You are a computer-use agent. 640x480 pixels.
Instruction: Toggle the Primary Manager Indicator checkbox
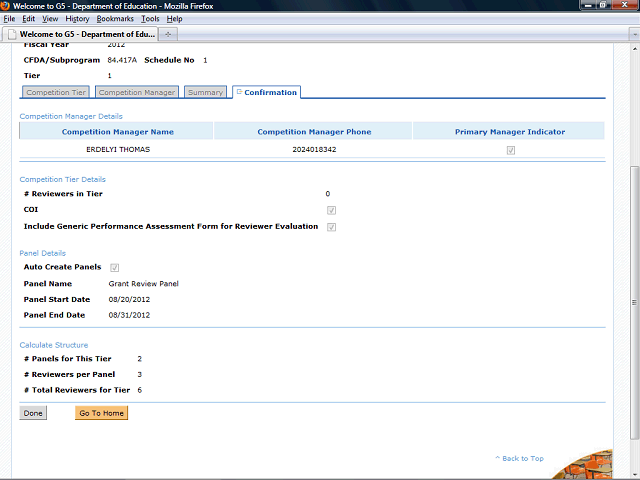[511, 150]
